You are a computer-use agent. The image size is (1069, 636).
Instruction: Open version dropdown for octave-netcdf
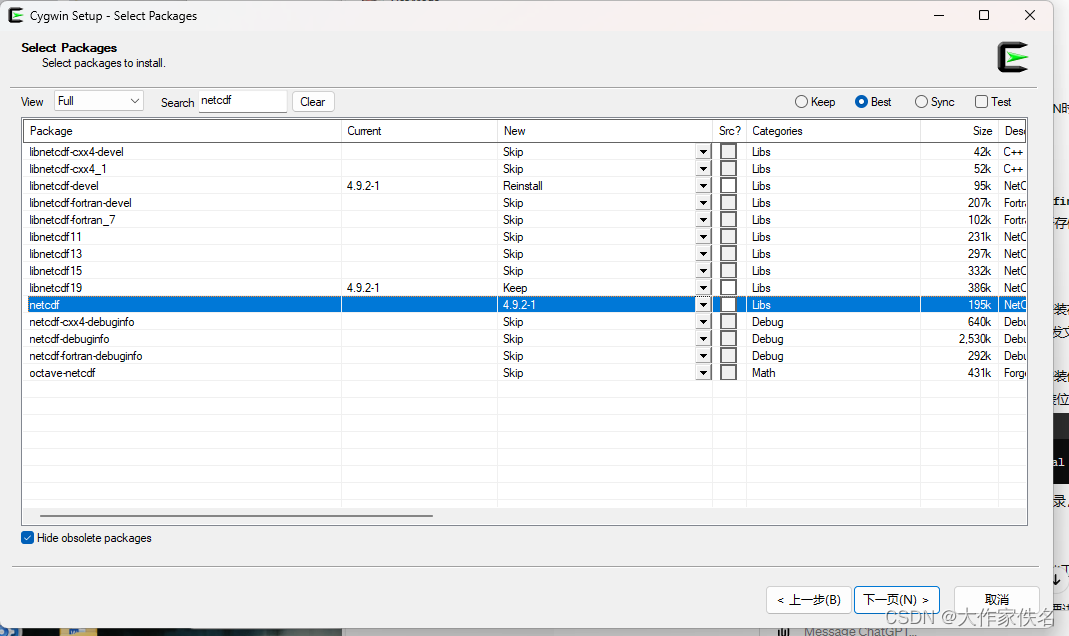click(703, 373)
